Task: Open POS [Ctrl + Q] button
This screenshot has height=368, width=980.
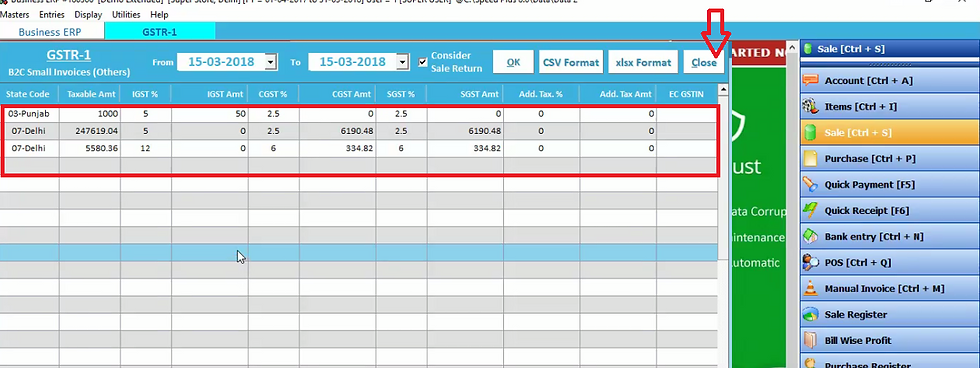Action: (889, 263)
